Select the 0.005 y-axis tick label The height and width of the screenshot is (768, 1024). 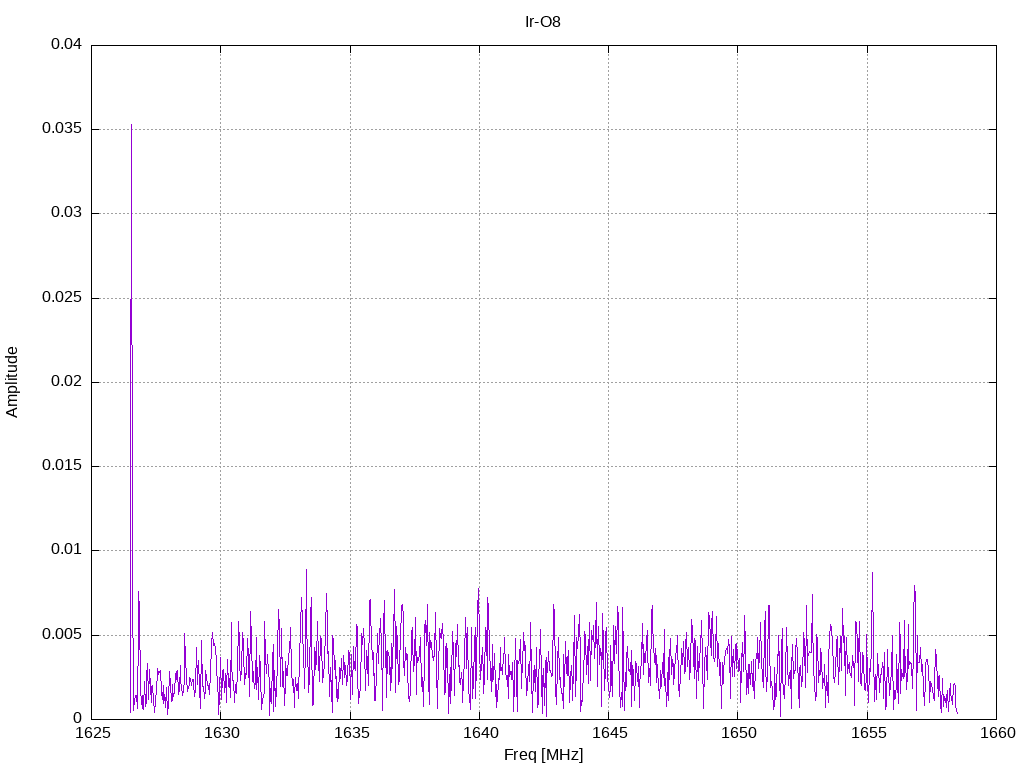pos(62,635)
